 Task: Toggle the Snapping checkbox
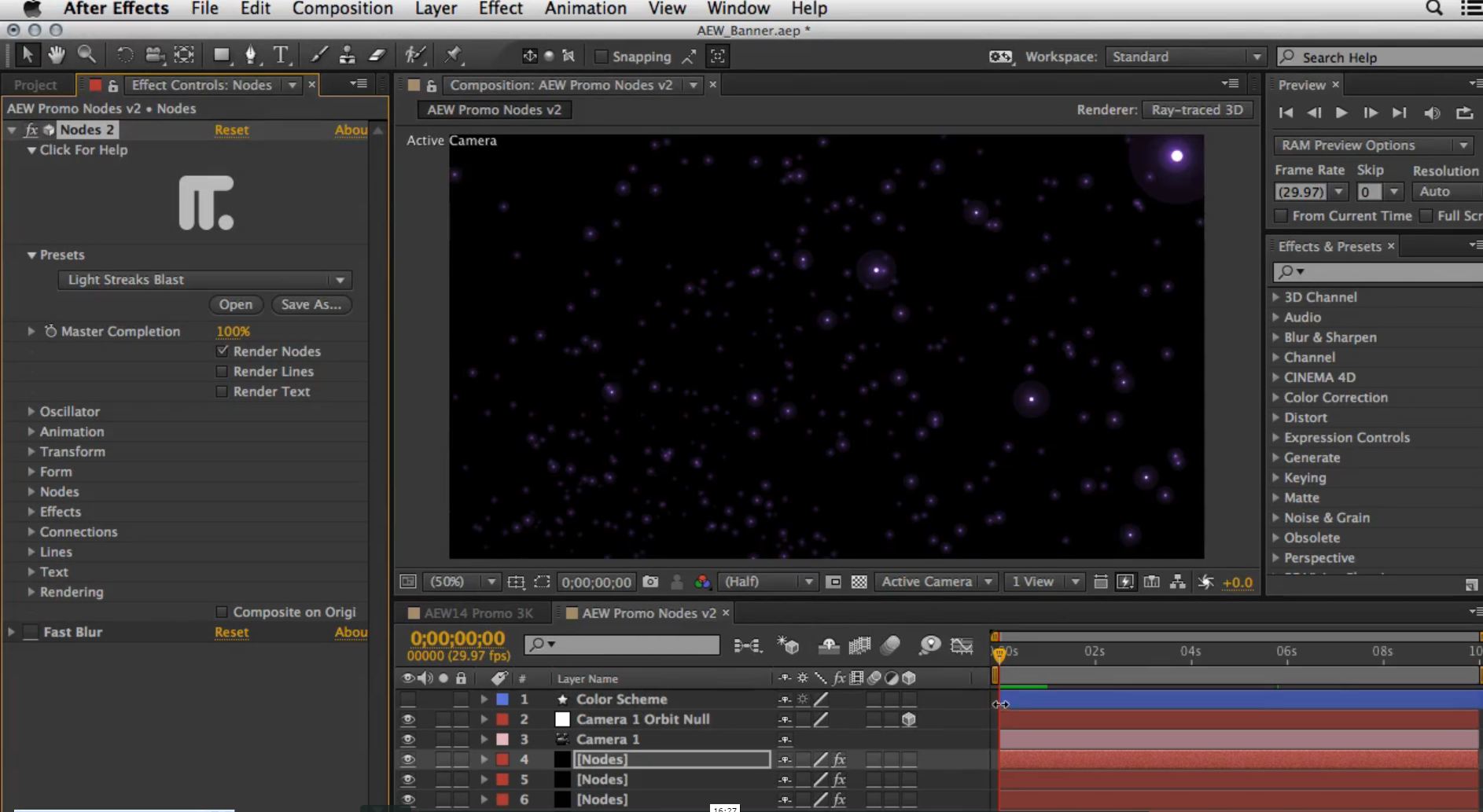click(x=602, y=57)
